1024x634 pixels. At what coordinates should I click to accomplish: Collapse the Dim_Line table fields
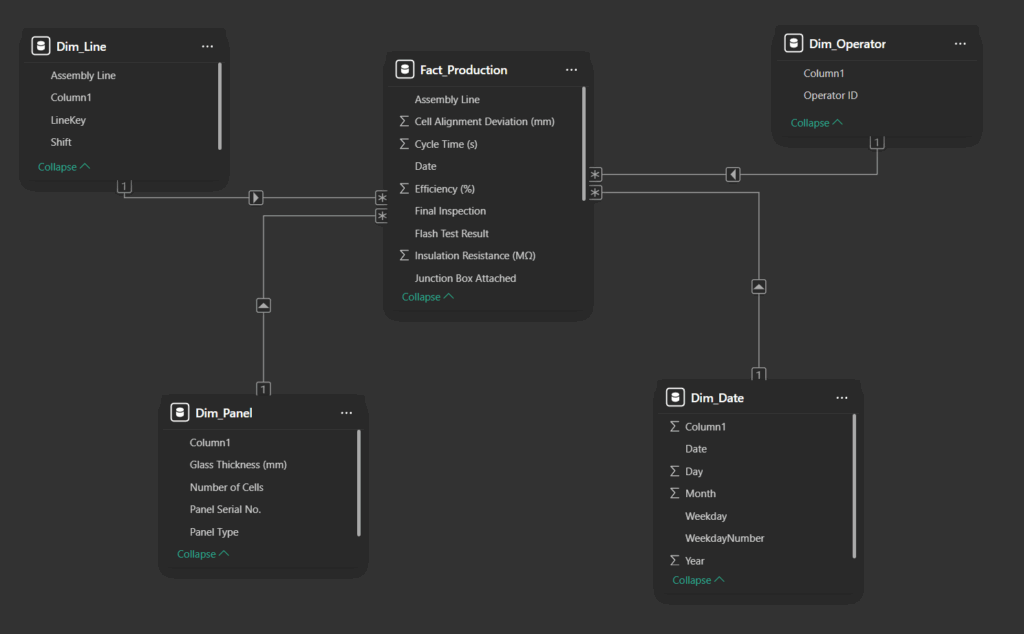(64, 167)
